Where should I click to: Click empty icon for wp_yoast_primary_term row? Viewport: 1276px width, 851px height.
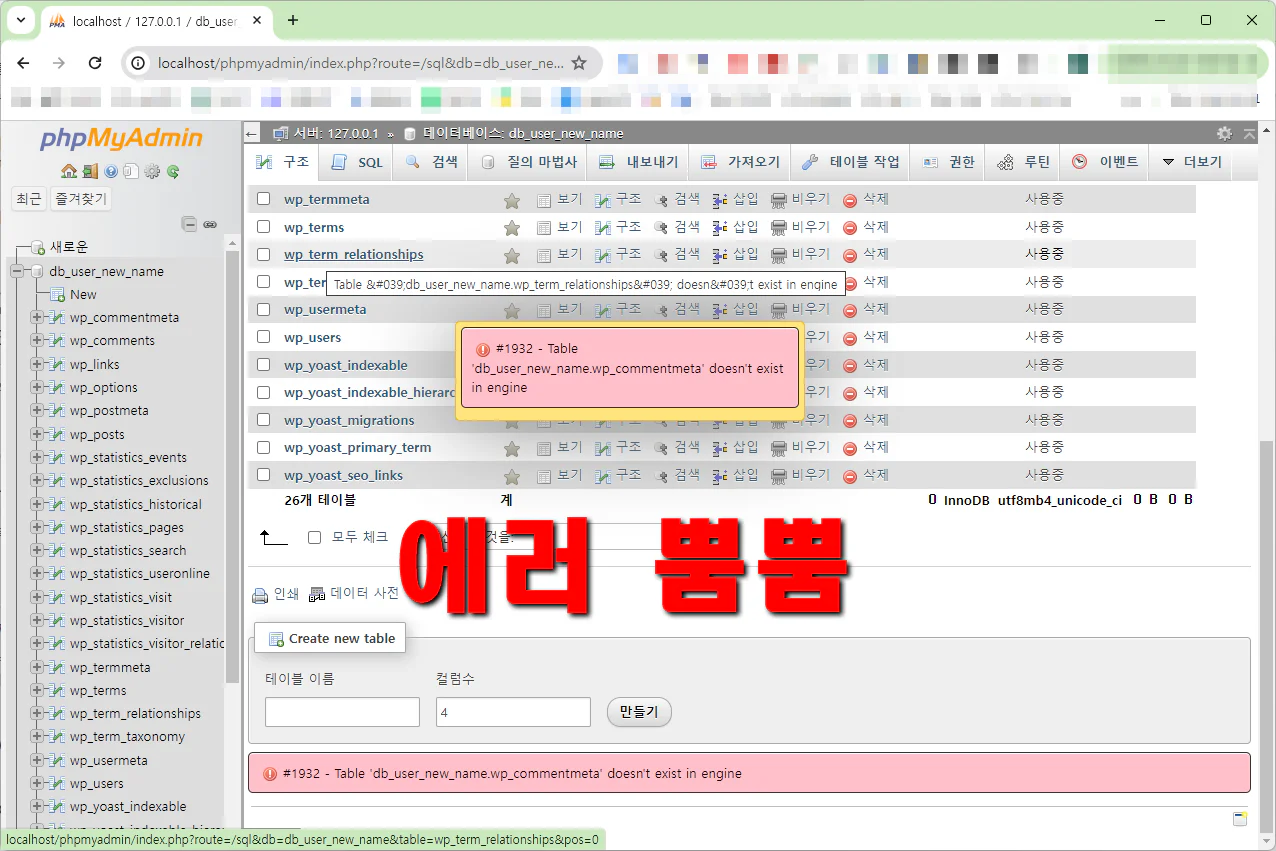pyautogui.click(x=779, y=448)
